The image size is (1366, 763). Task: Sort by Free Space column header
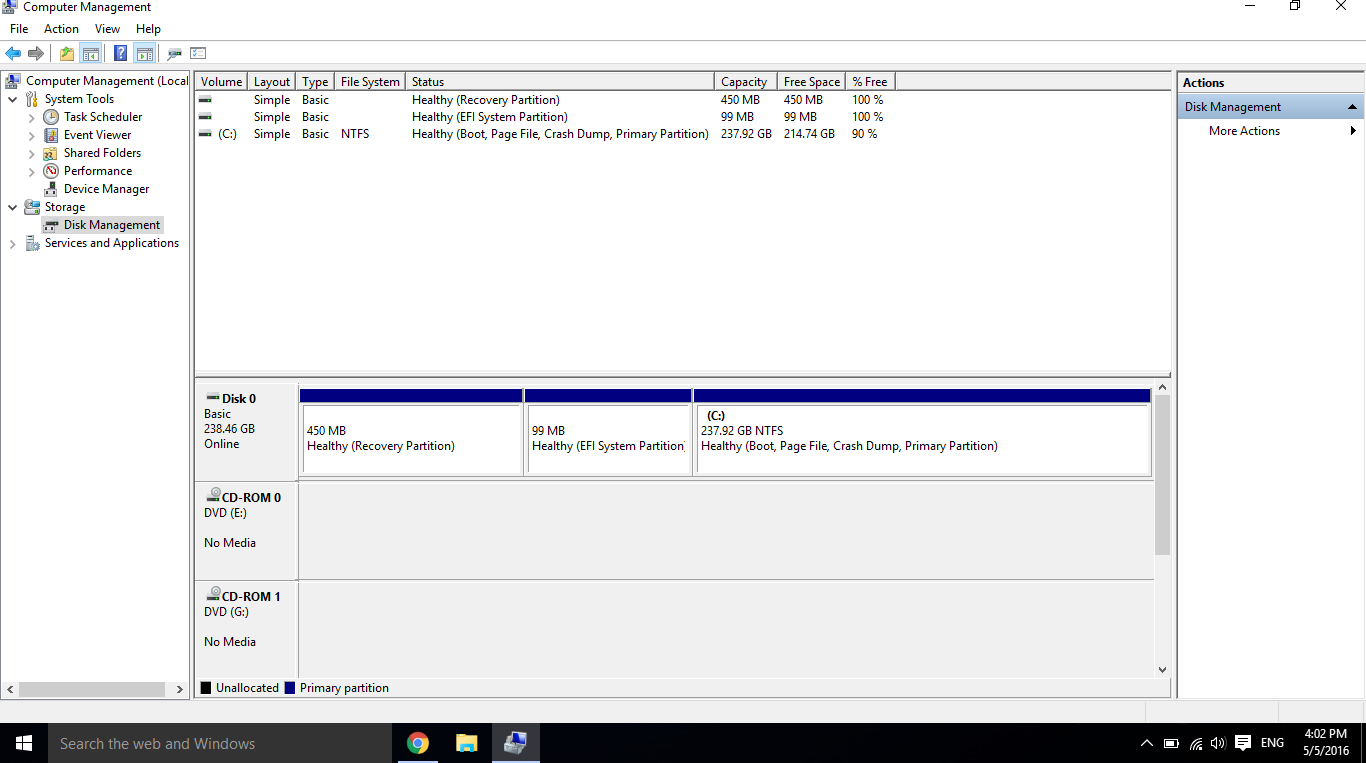tap(811, 82)
